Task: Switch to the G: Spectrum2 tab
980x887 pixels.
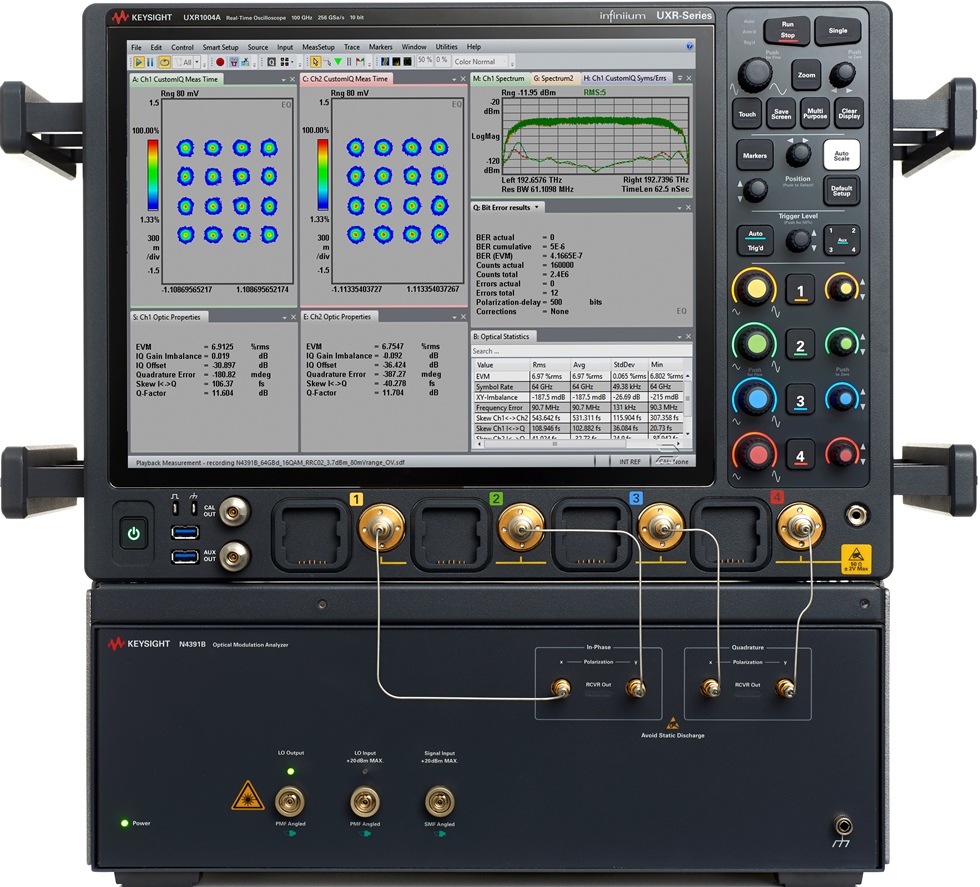Action: click(x=553, y=78)
